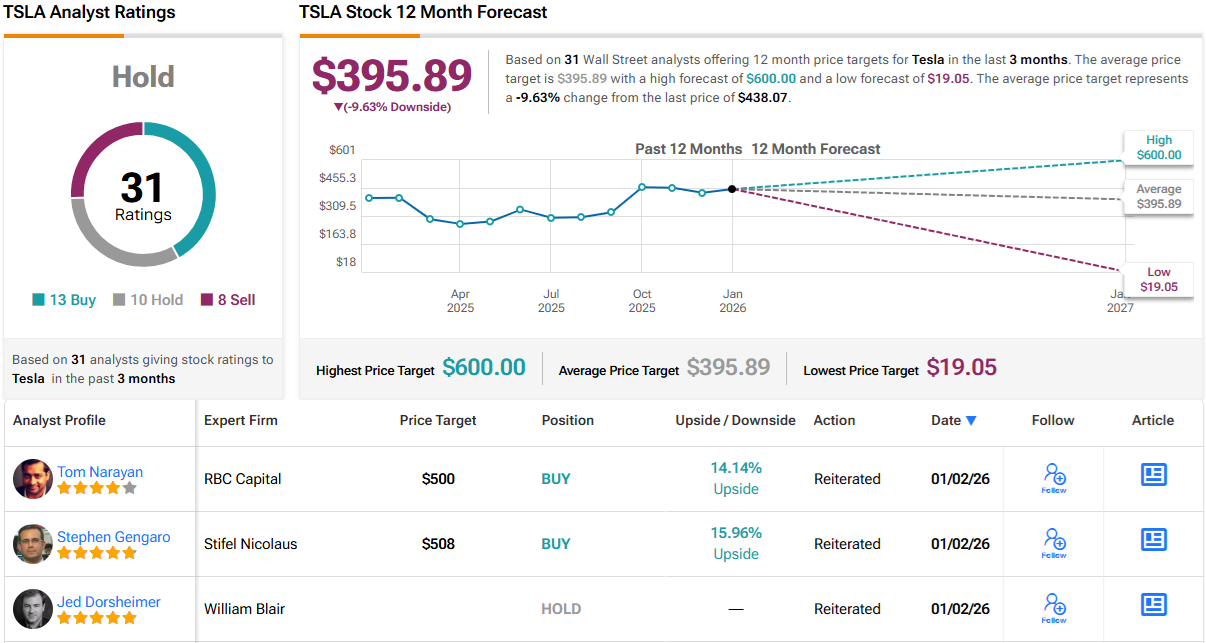This screenshot has width=1206, height=643.
Task: Select the High $600.00 forecast label
Action: tap(1158, 148)
